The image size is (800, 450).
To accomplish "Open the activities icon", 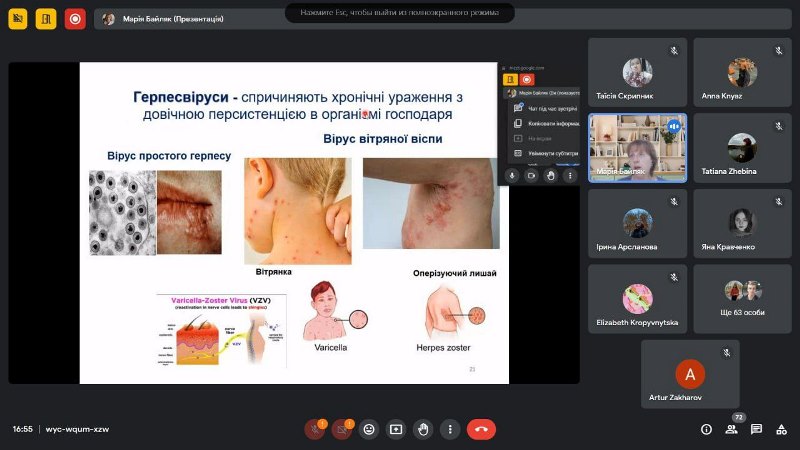I will pyautogui.click(x=781, y=429).
